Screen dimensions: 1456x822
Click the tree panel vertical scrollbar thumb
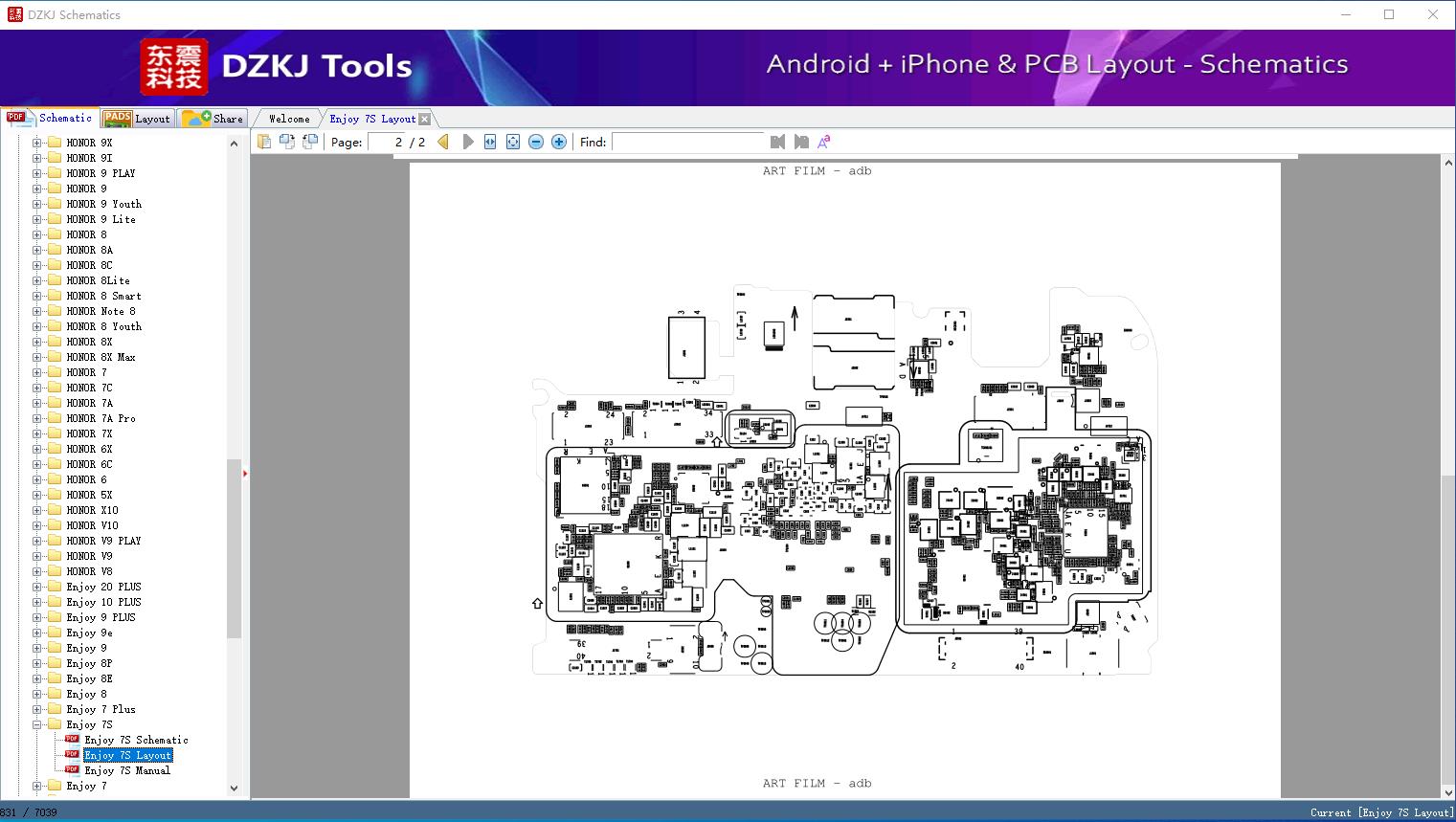pos(234,548)
